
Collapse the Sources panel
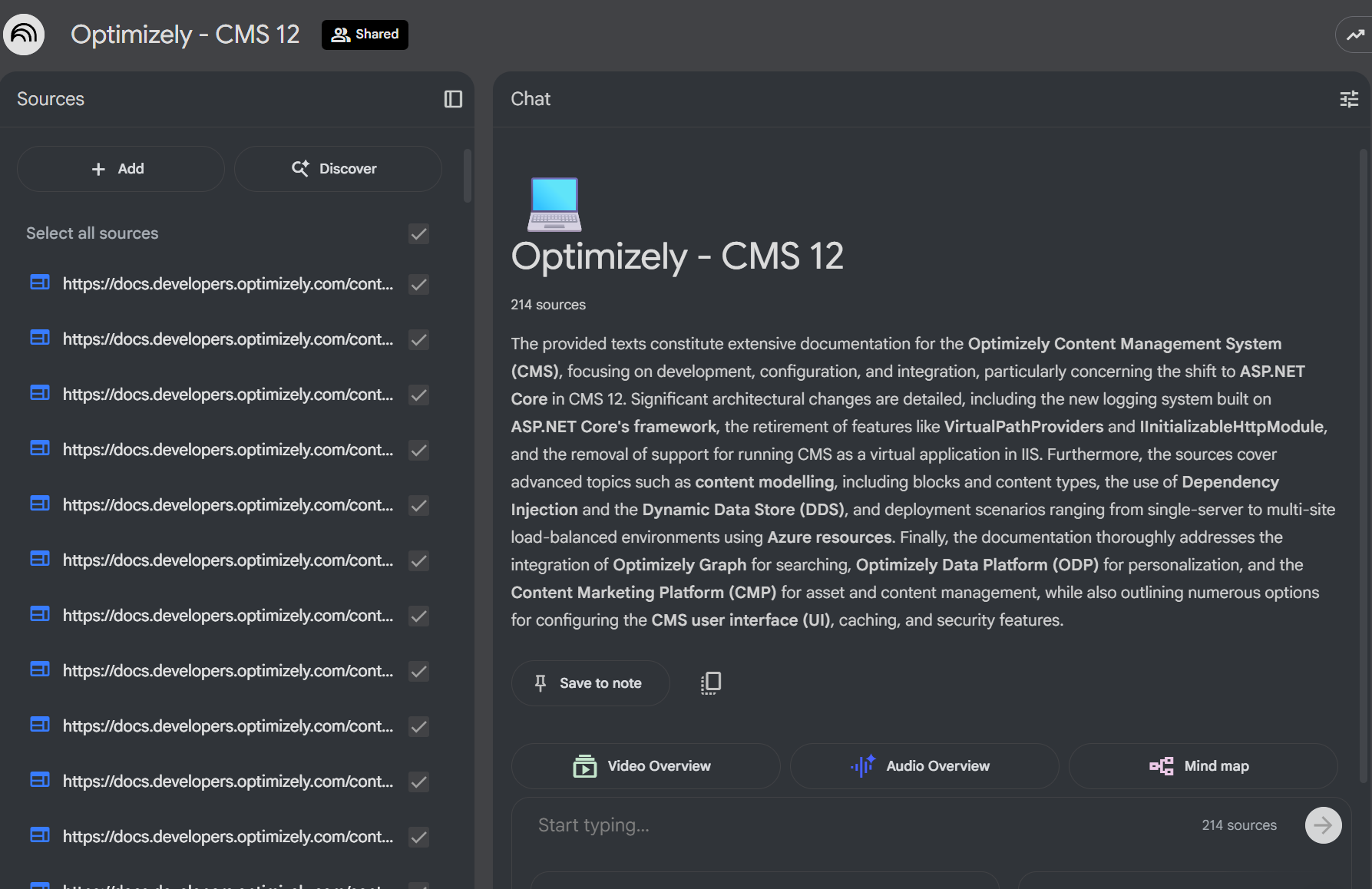coord(453,99)
